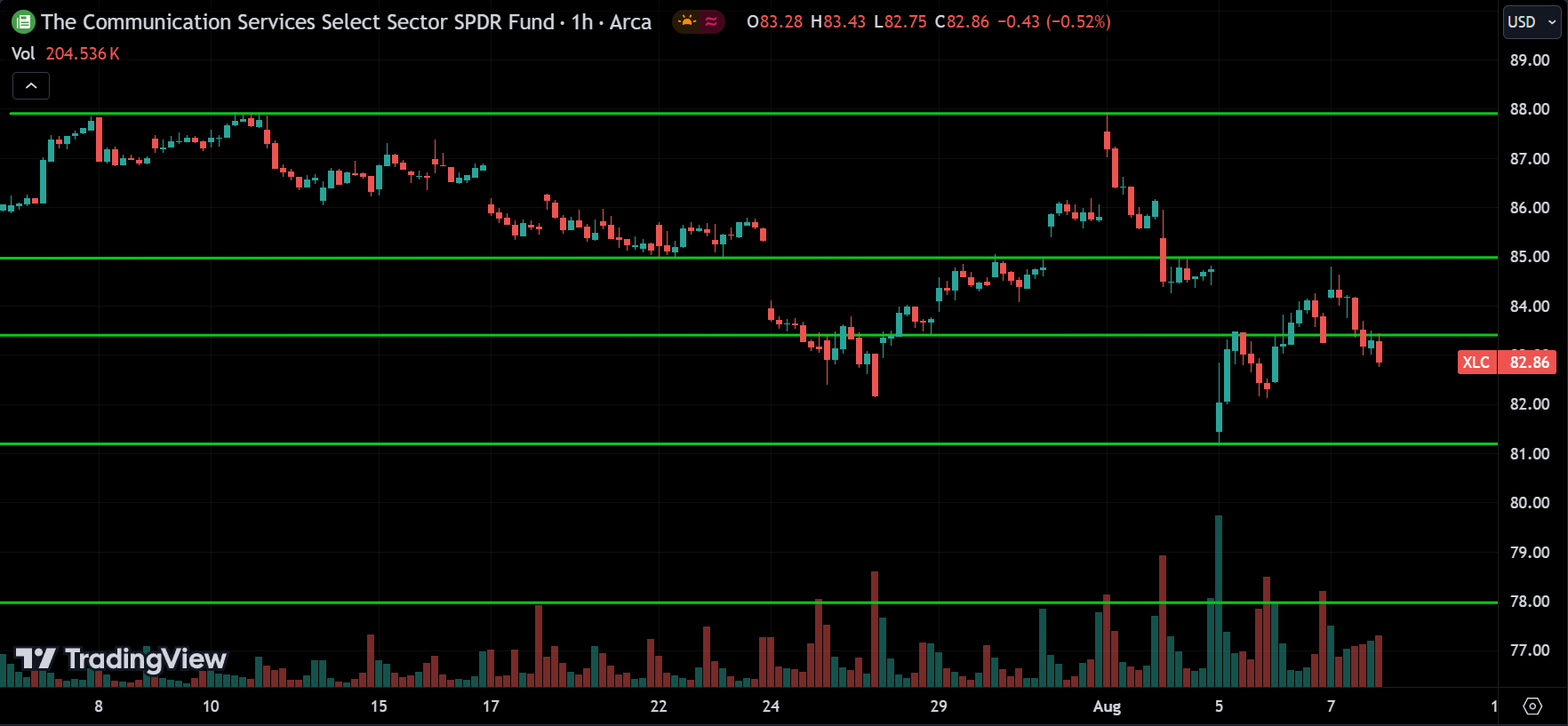The height and width of the screenshot is (726, 1568).
Task: Click the 78.00 price axis label
Action: [1530, 602]
